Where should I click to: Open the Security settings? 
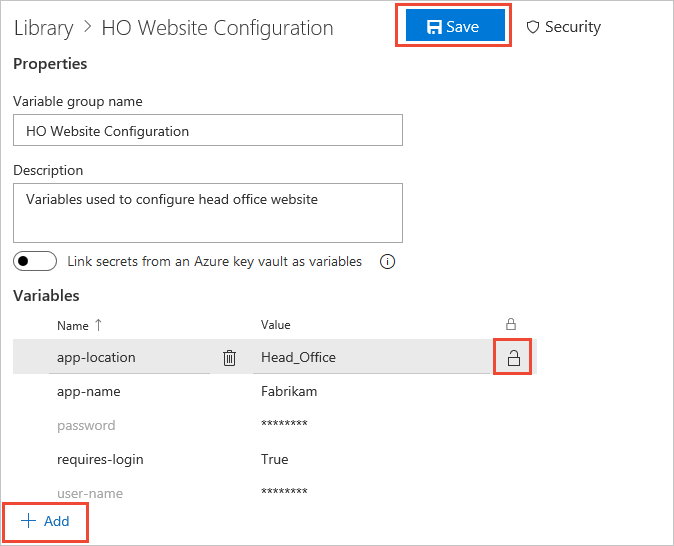pos(563,27)
